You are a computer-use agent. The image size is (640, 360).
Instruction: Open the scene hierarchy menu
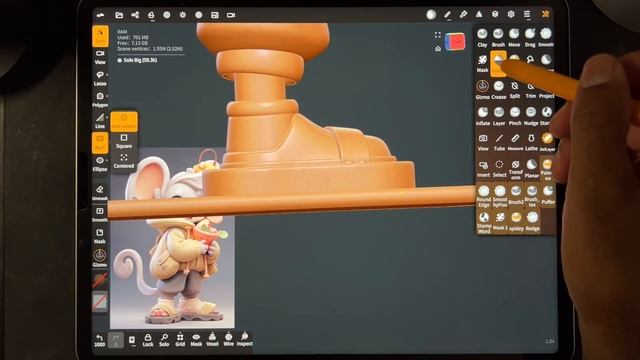pos(135,15)
